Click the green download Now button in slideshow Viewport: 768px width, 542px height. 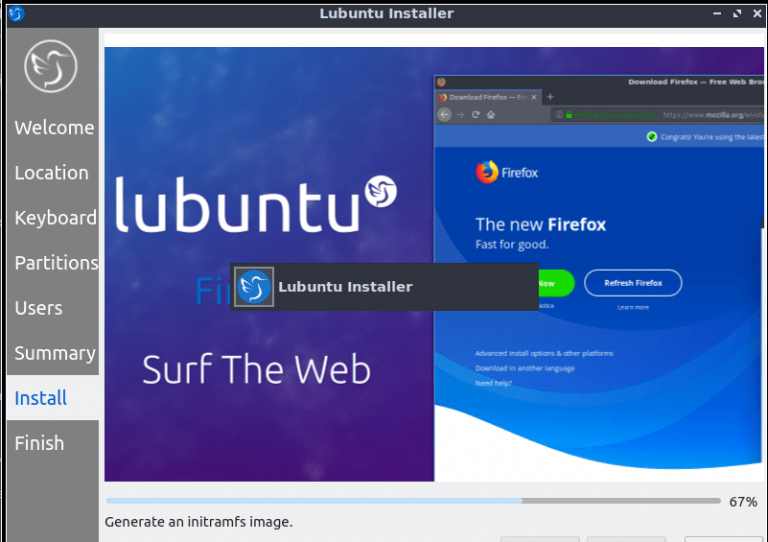coord(556,283)
